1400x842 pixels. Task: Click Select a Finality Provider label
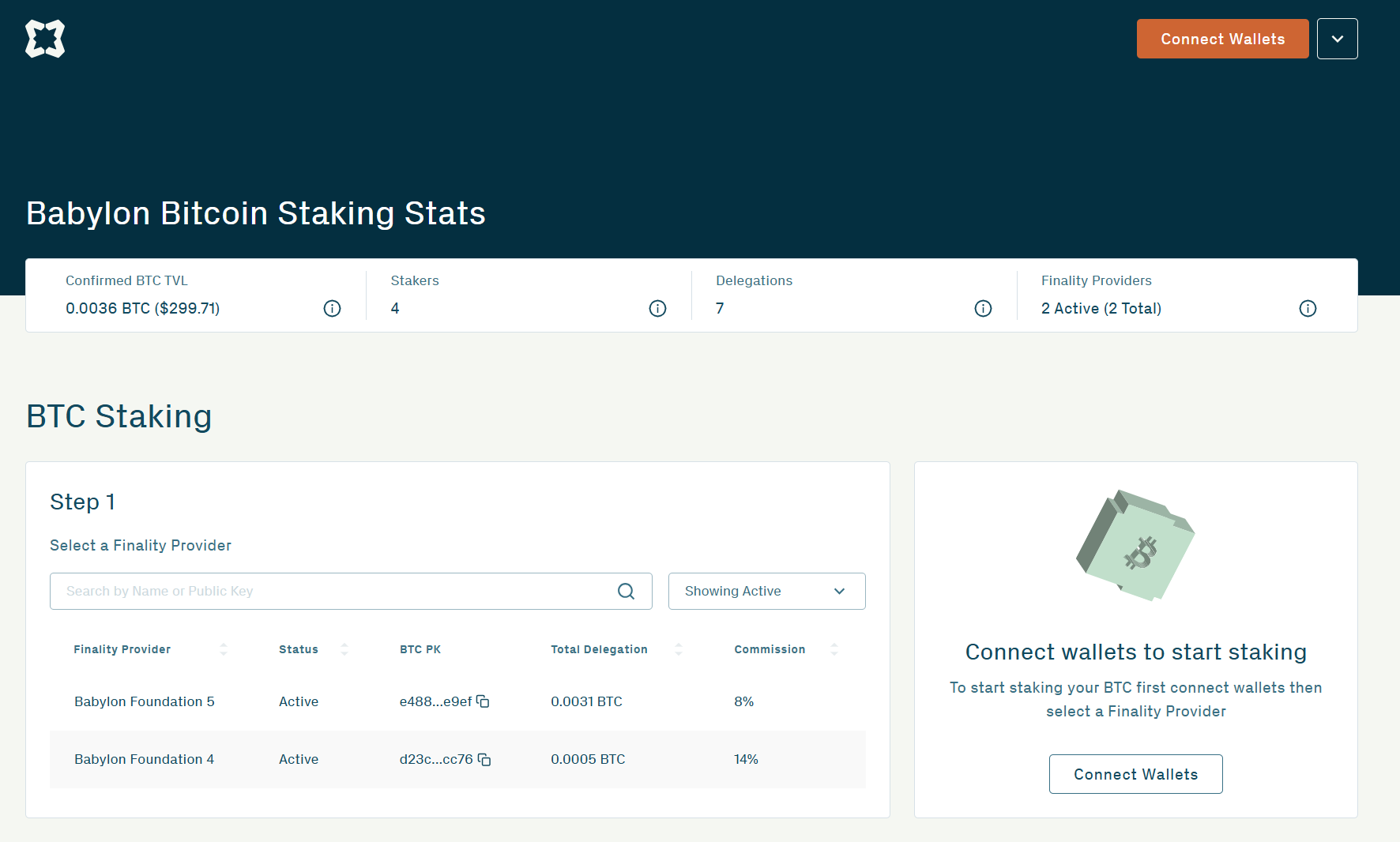tap(141, 546)
